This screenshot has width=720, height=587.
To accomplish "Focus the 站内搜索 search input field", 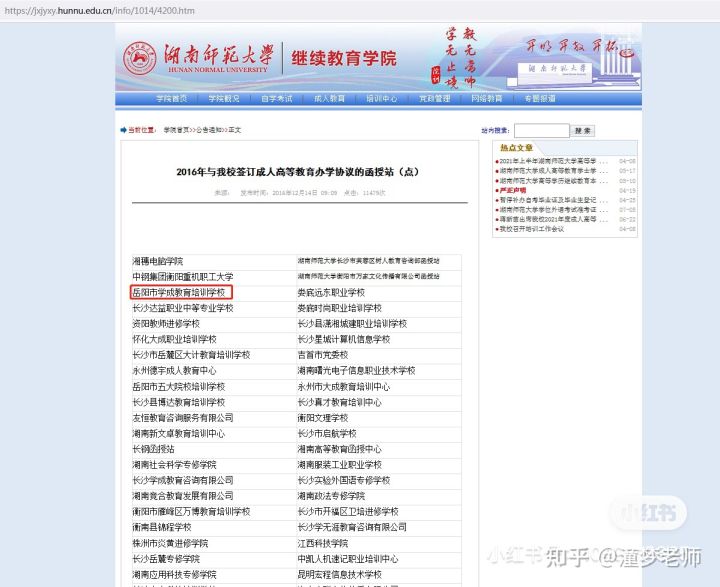I will [x=542, y=130].
